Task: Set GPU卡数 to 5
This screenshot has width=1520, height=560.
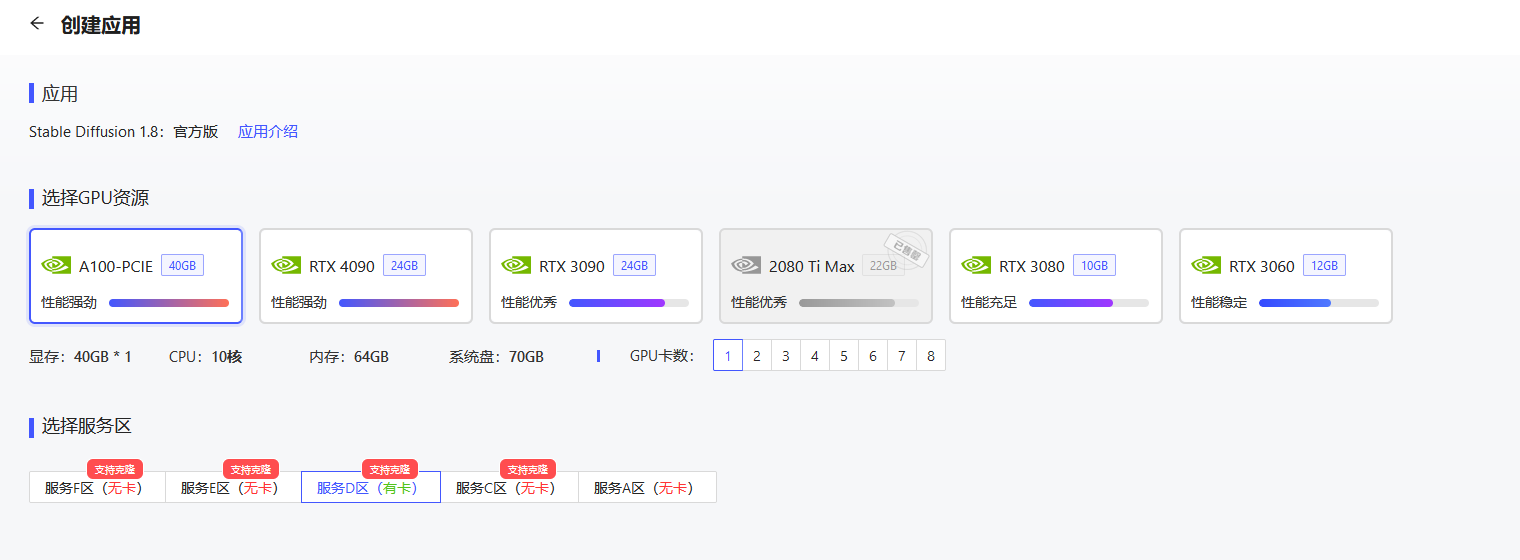Action: pyautogui.click(x=844, y=355)
